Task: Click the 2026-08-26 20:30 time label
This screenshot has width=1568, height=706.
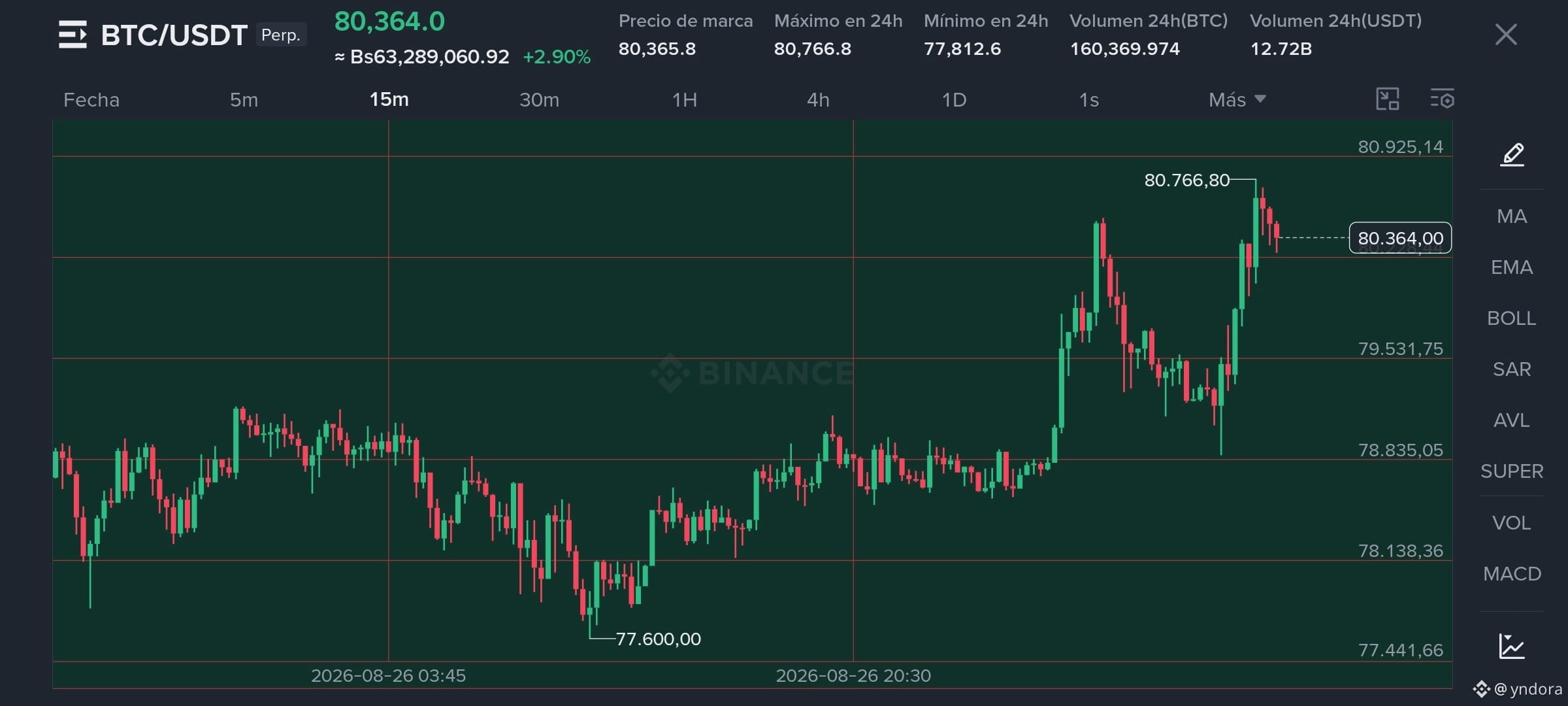Action: [x=853, y=675]
